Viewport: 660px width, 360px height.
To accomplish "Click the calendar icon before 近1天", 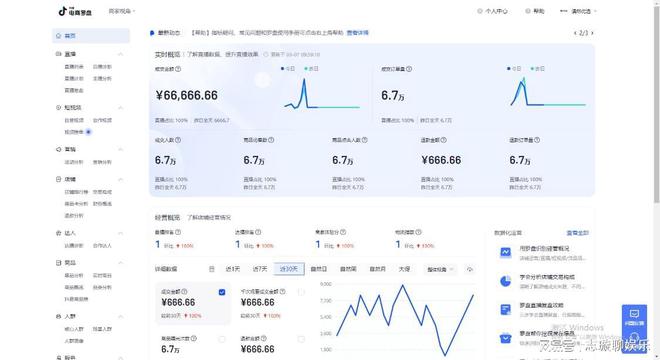I will point(212,269).
